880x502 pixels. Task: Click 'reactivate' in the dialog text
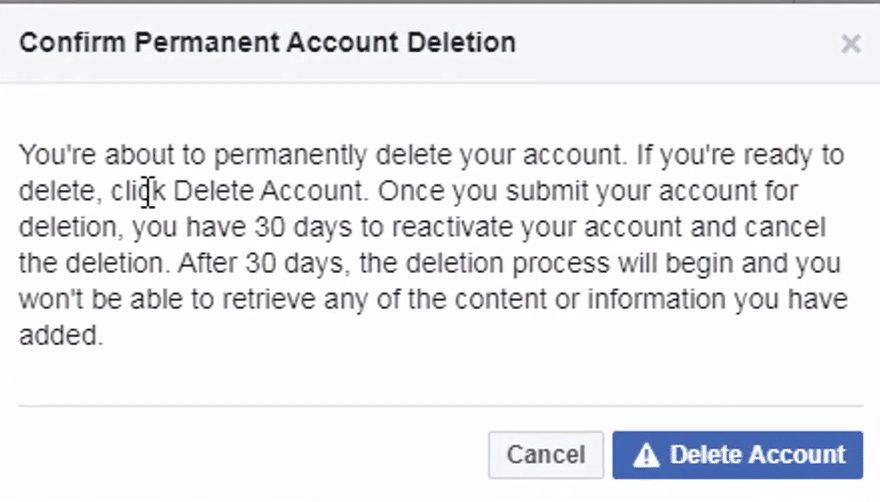(452, 227)
